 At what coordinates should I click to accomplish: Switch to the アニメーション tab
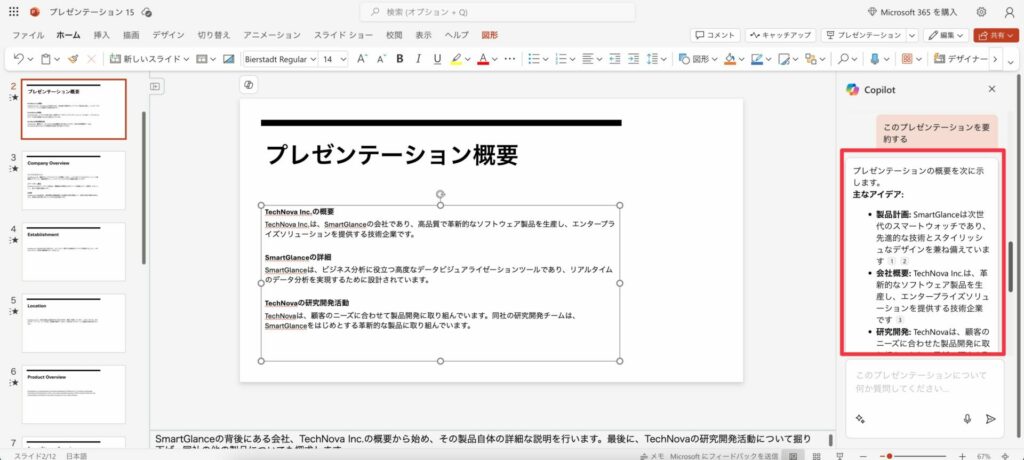point(272,35)
